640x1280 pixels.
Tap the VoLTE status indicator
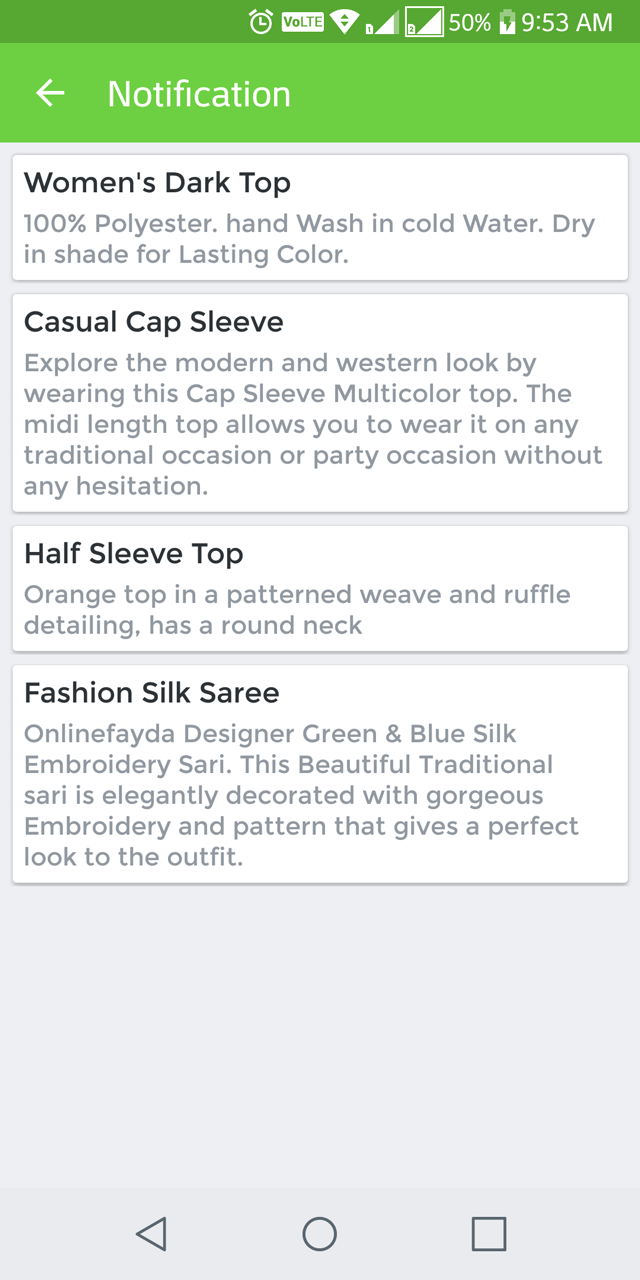click(x=303, y=22)
